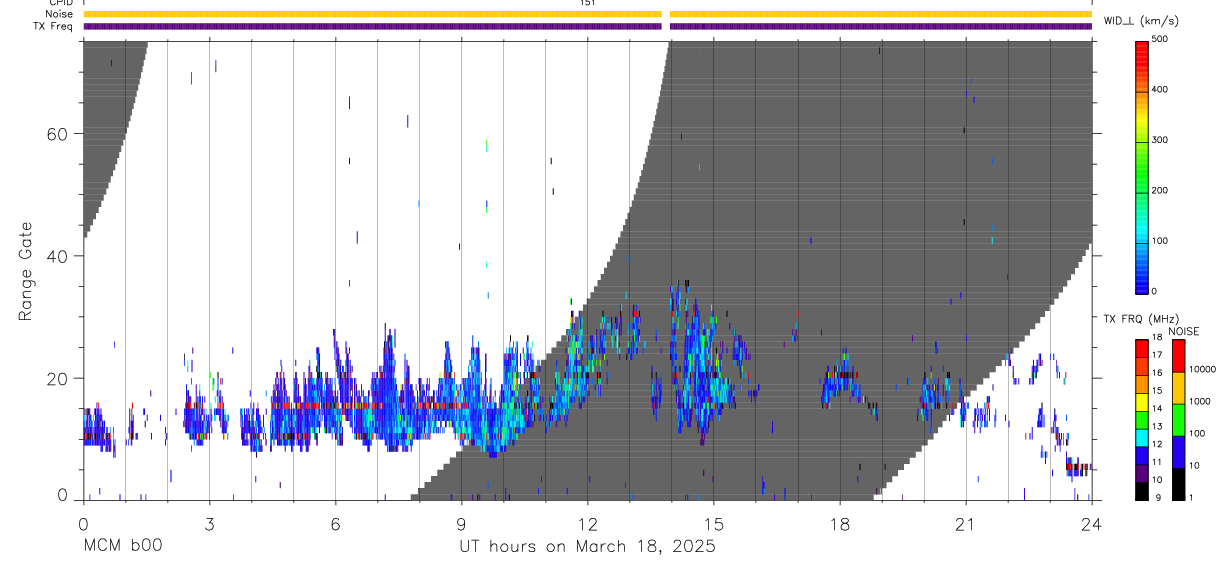The height and width of the screenshot is (567, 1228).
Task: Click the NOISE legend title
Action: (1183, 331)
